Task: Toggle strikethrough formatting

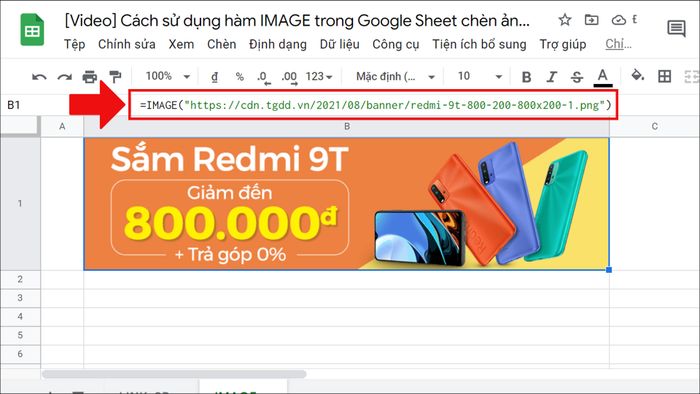Action: (577, 77)
